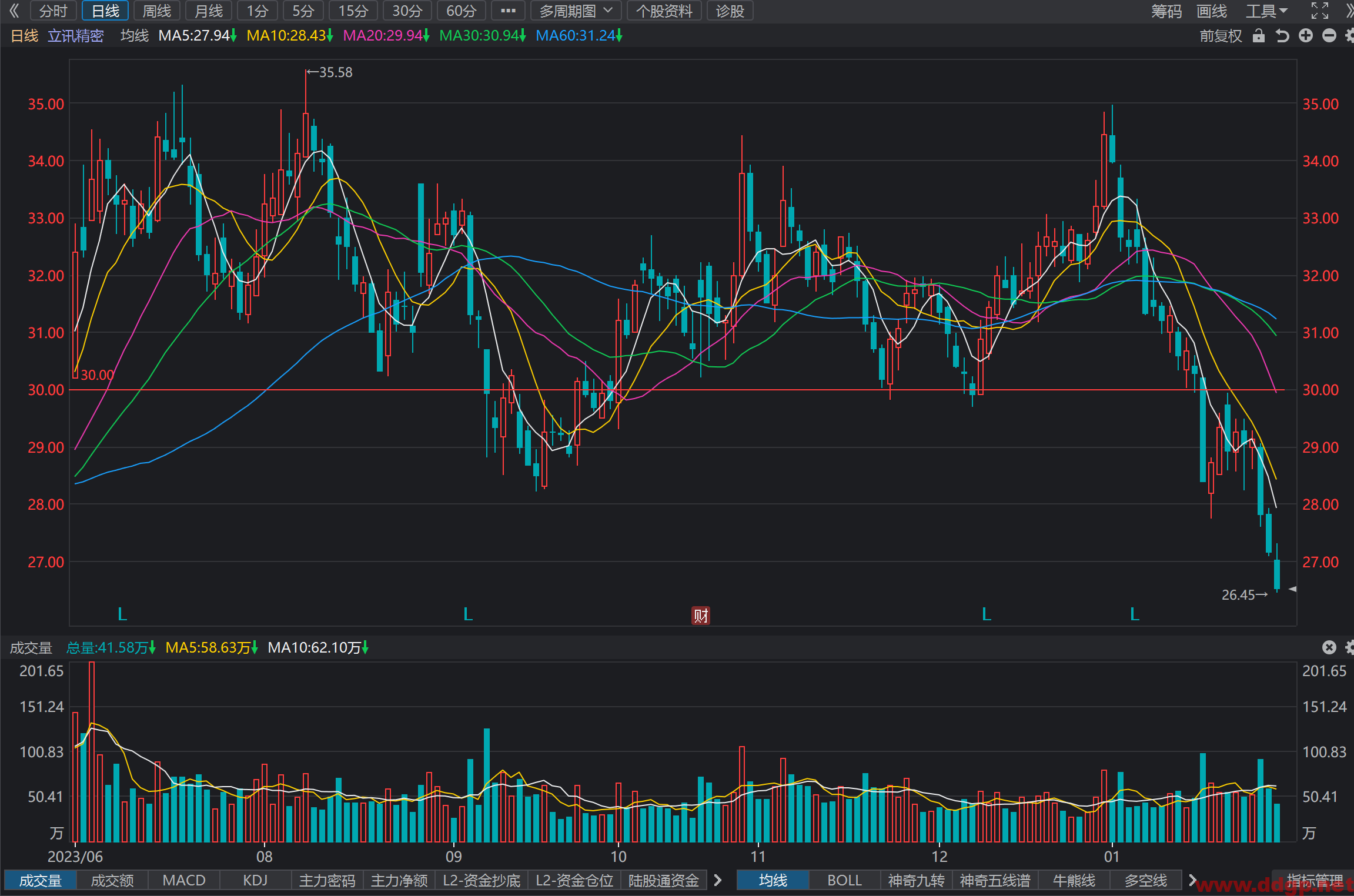Collapse left panel with double chevron icon

tap(14, 11)
